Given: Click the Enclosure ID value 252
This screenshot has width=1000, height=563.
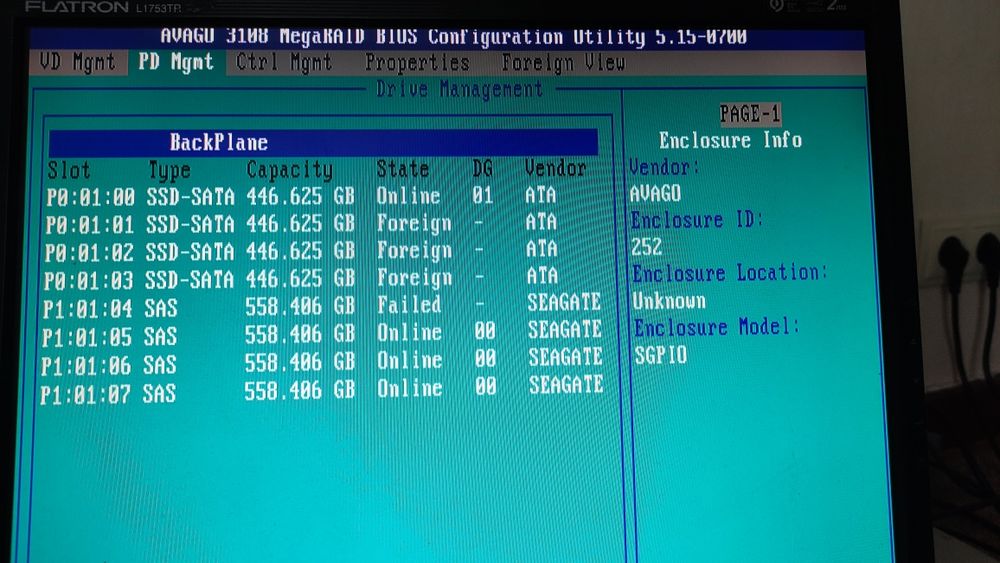Looking at the screenshot, I should tap(646, 247).
